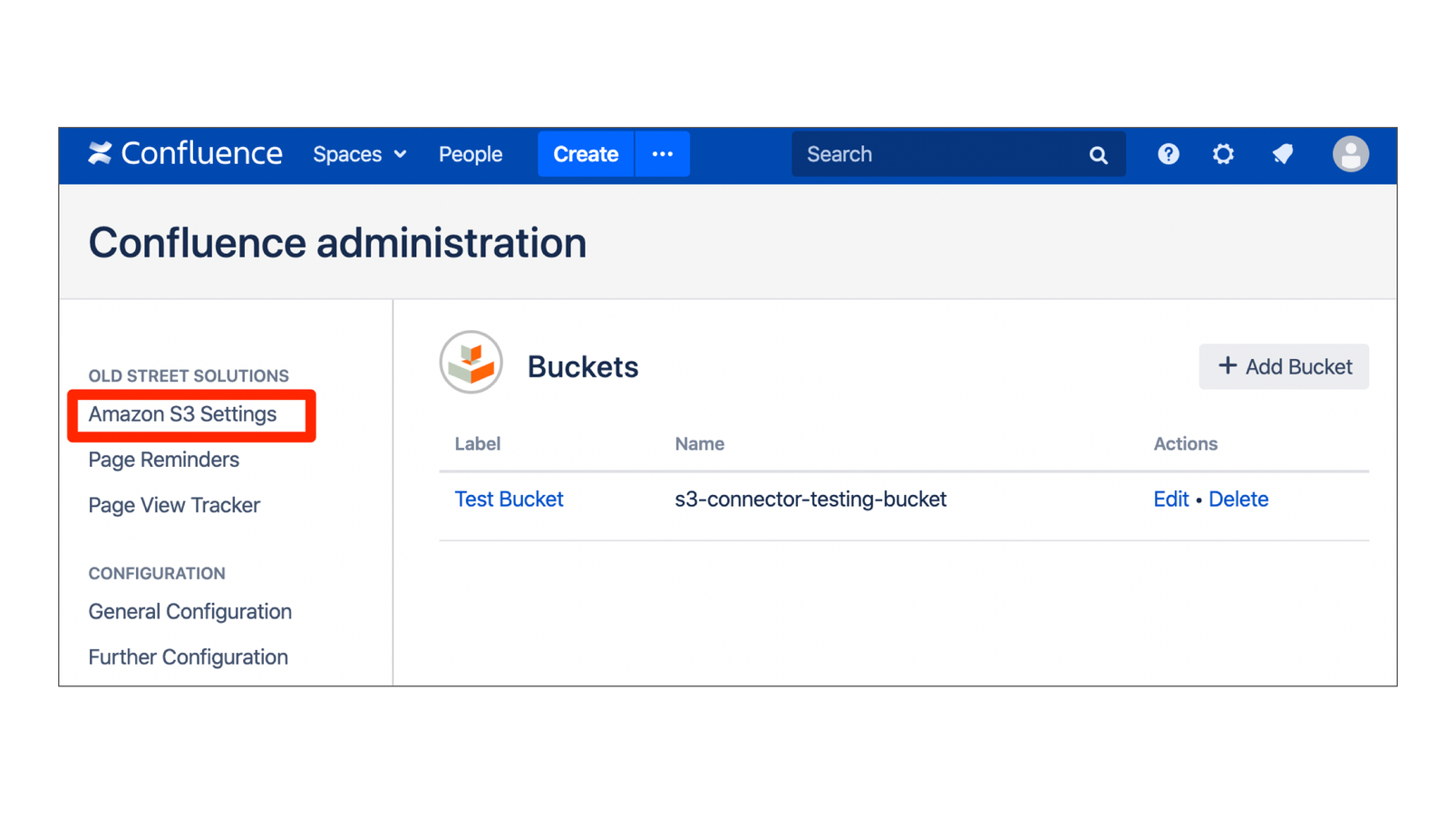This screenshot has width=1456, height=816.
Task: Open Page Reminders in sidebar
Action: (164, 460)
